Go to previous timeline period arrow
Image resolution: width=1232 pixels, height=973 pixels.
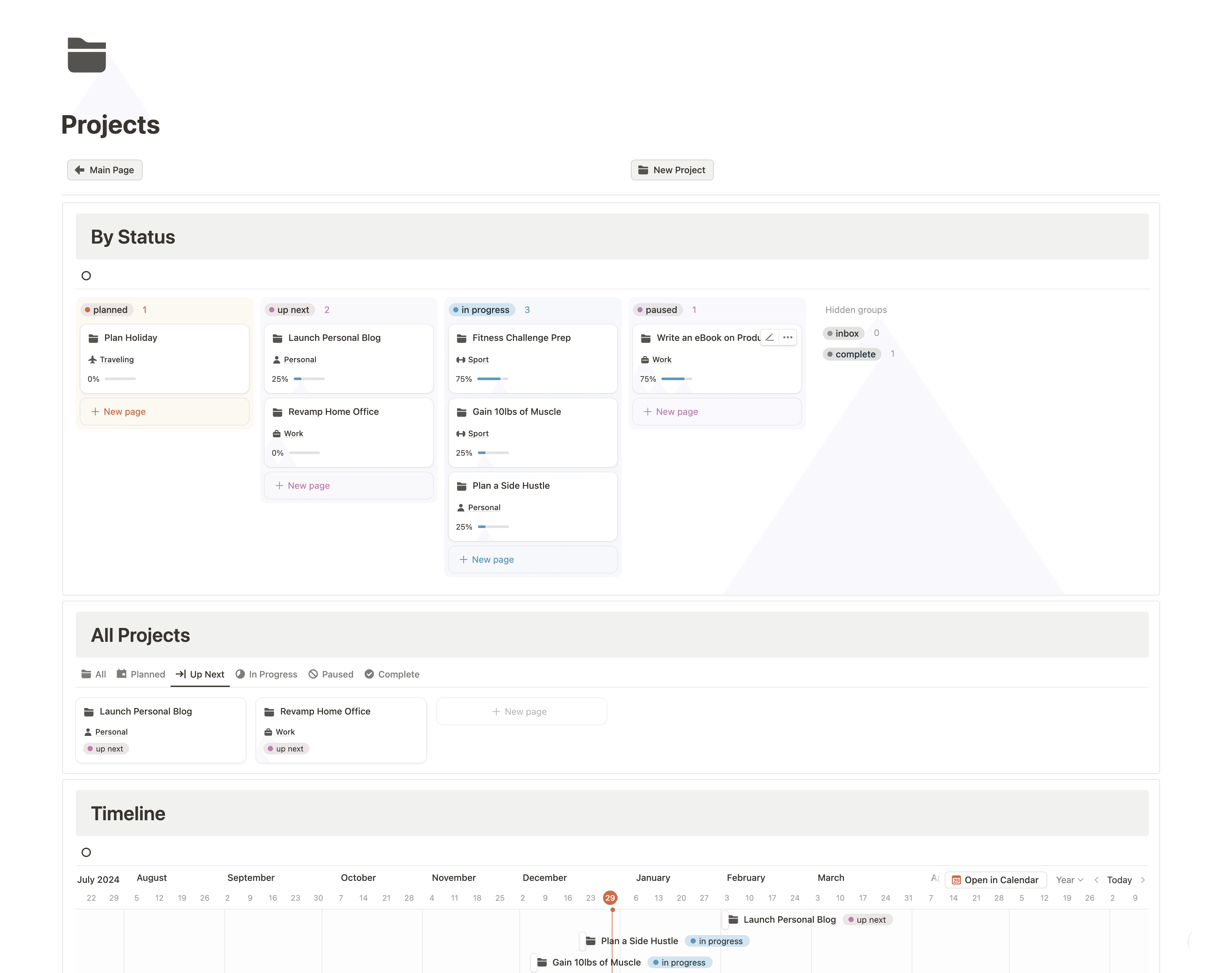[x=1096, y=880]
